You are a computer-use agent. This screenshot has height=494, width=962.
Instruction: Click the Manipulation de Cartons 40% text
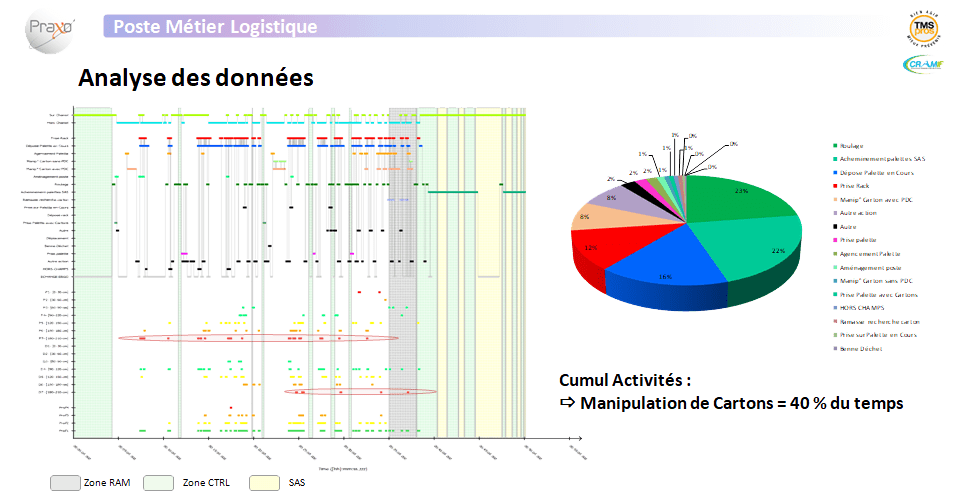coord(742,403)
